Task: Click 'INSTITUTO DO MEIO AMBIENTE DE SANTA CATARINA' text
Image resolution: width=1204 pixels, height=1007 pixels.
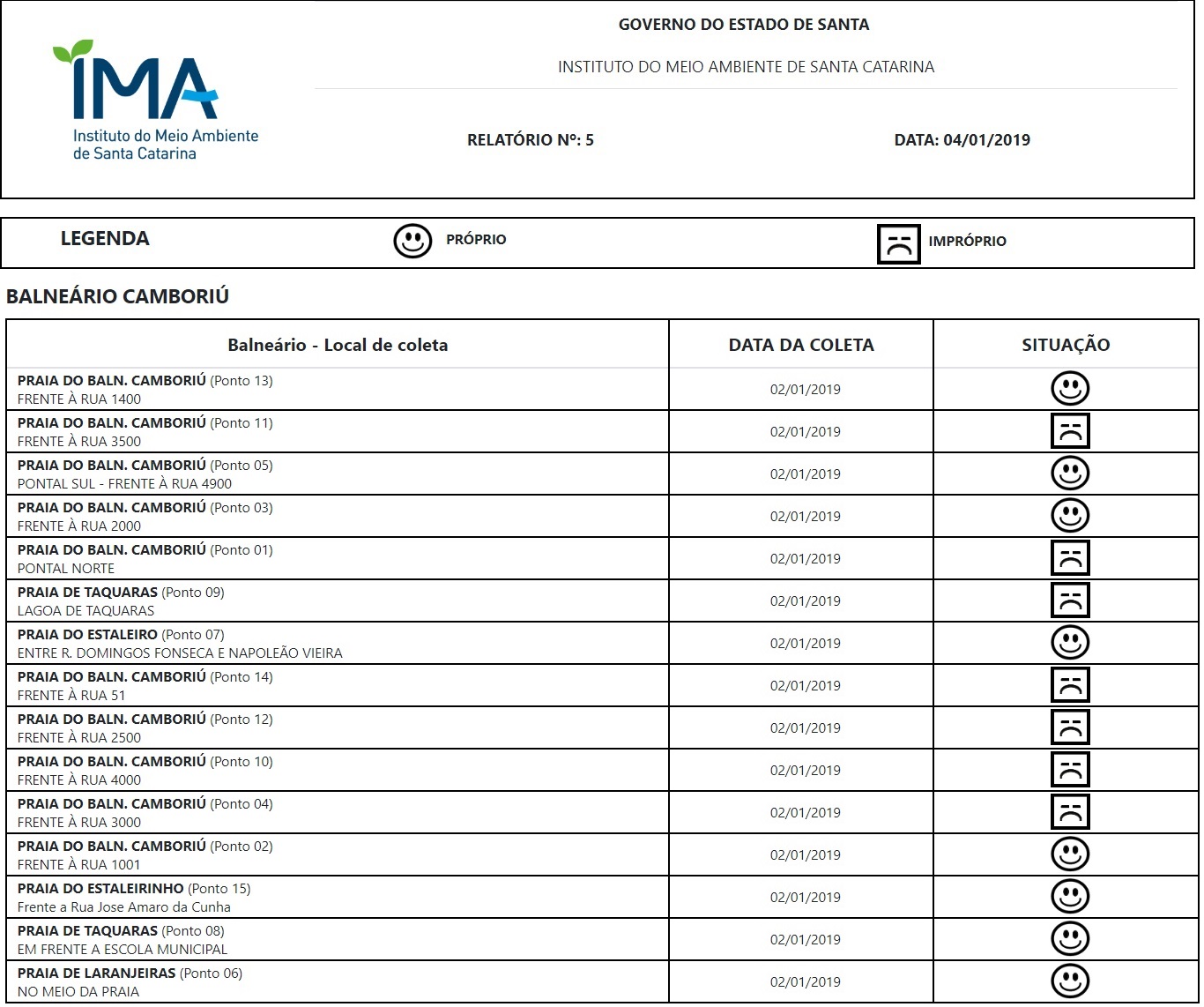Action: [746, 67]
